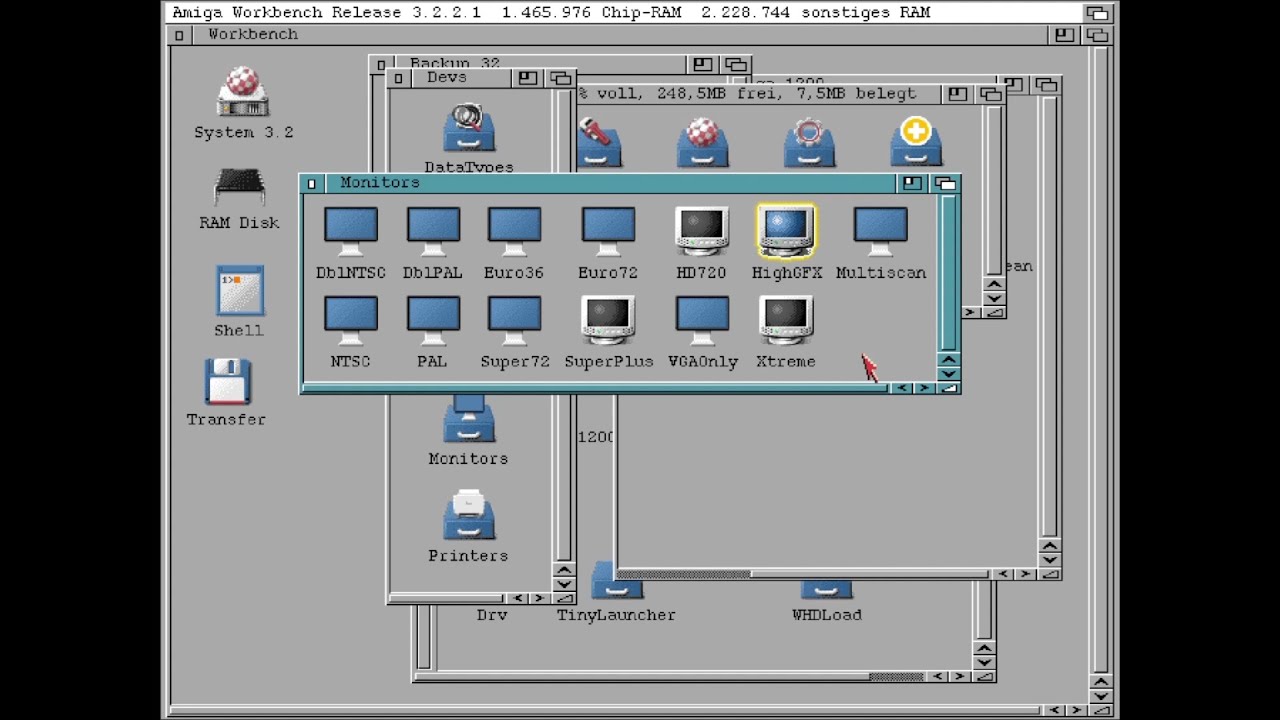Click the Monitors window scroll-left arrow
The image size is (1280, 720).
901,388
